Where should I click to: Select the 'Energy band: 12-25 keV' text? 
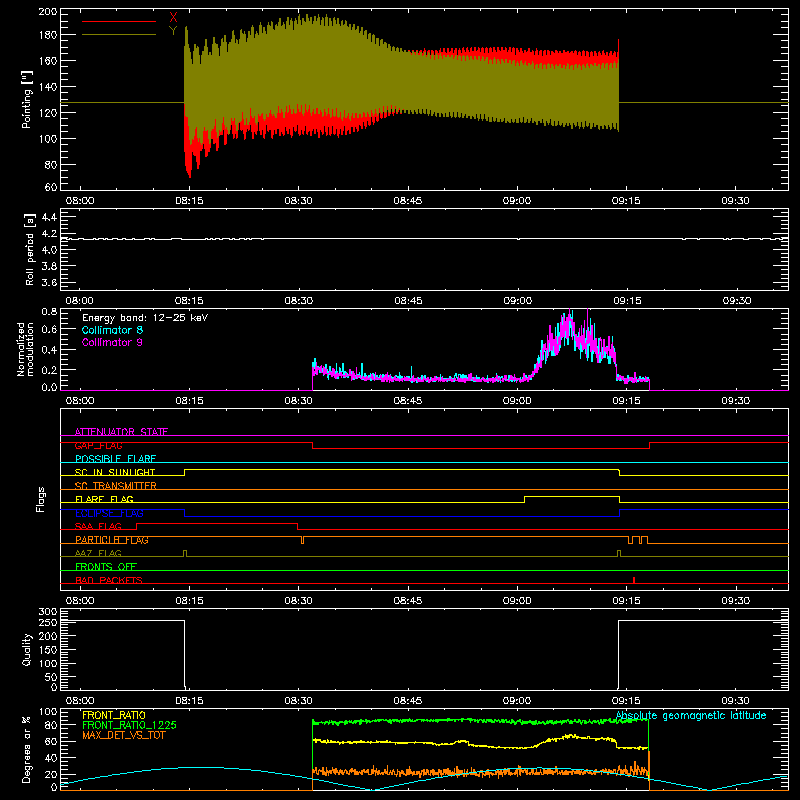(x=145, y=318)
